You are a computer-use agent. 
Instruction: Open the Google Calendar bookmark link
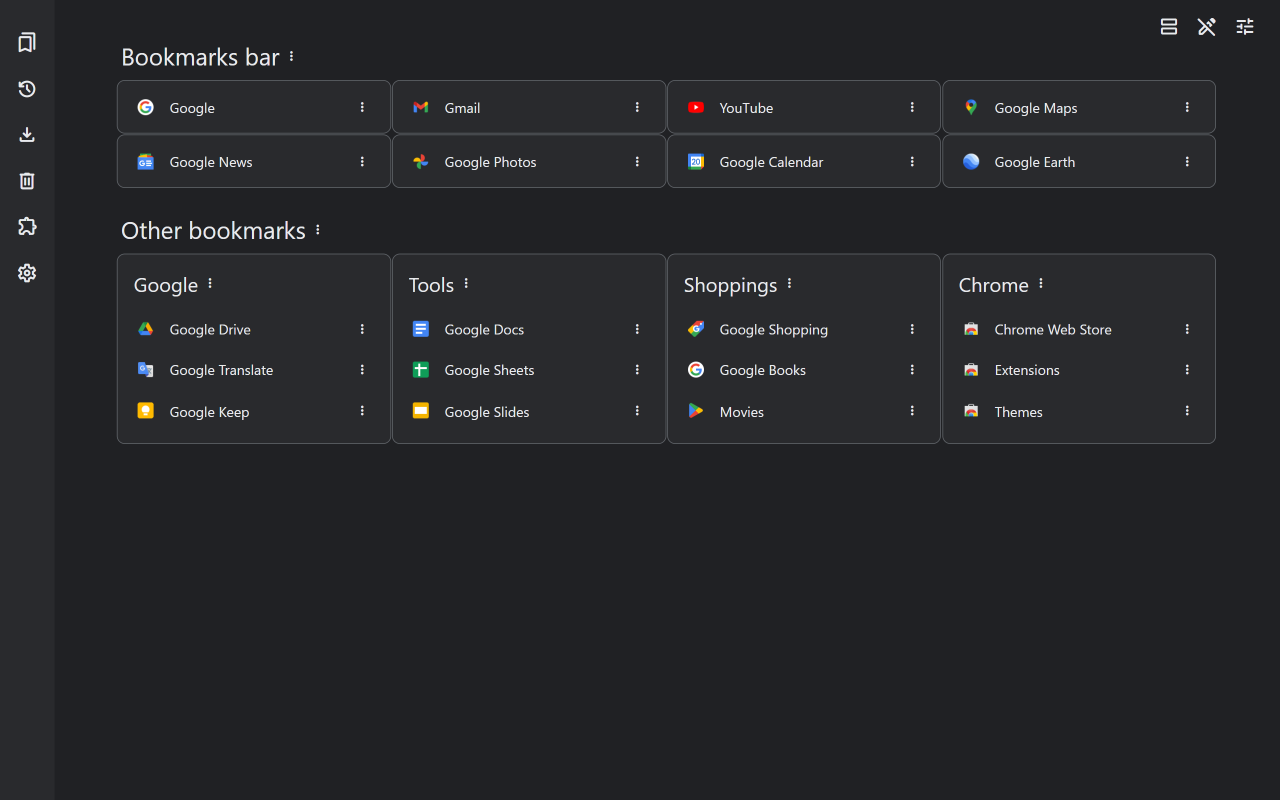pos(771,162)
